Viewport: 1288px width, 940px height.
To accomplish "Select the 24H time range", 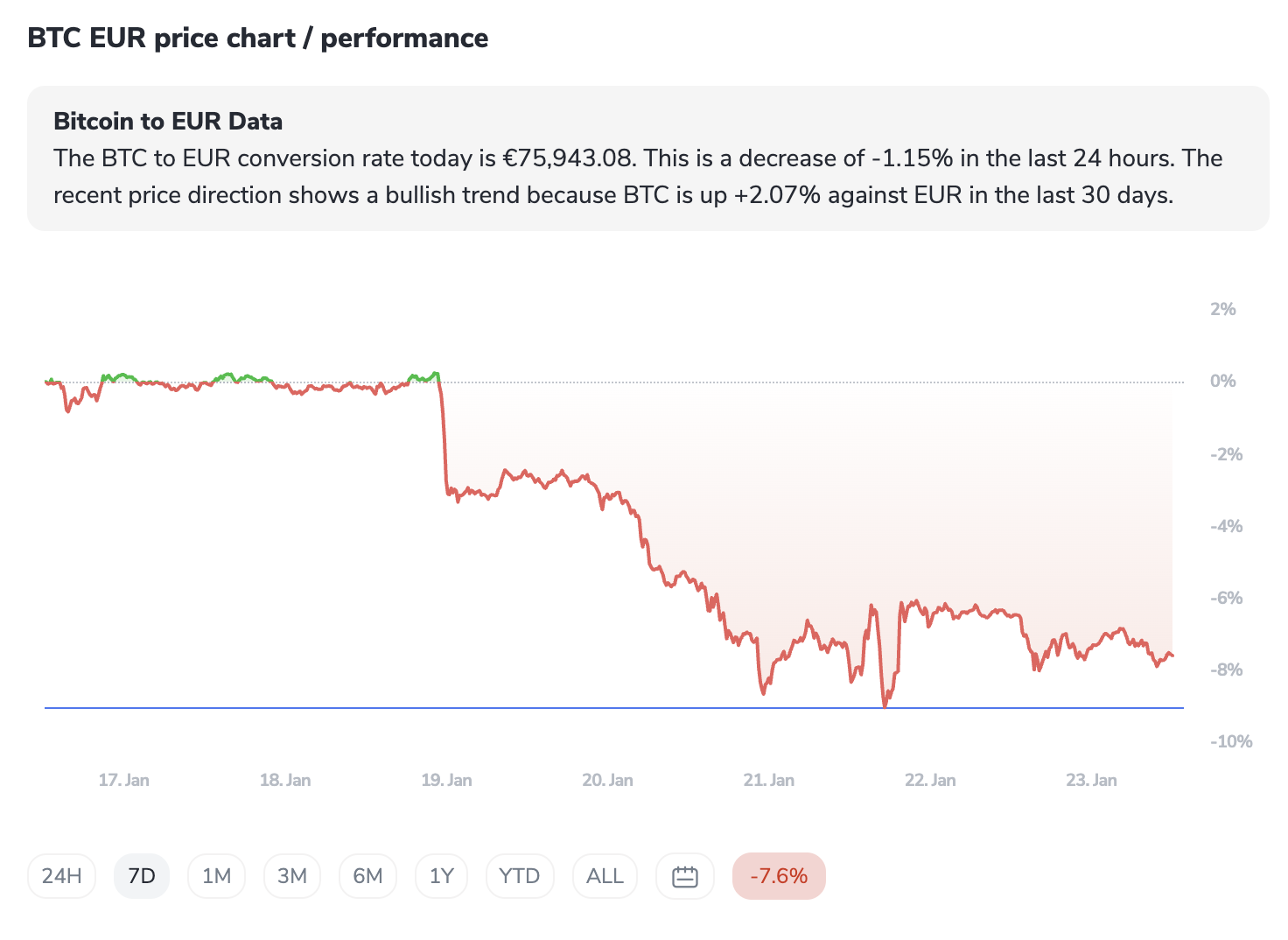I will point(62,876).
